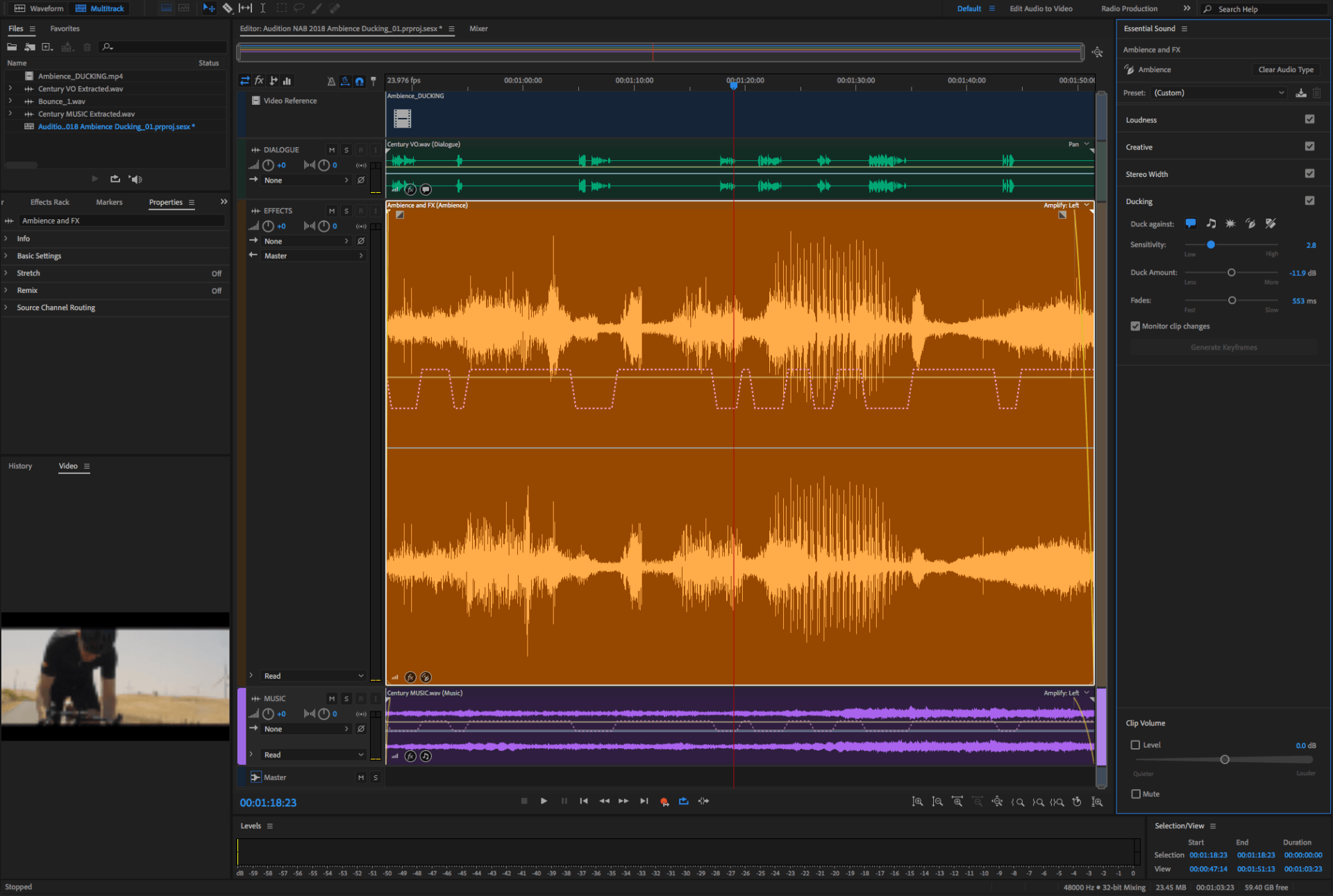
Task: Uncheck Monitor clip changes
Action: coord(1135,326)
